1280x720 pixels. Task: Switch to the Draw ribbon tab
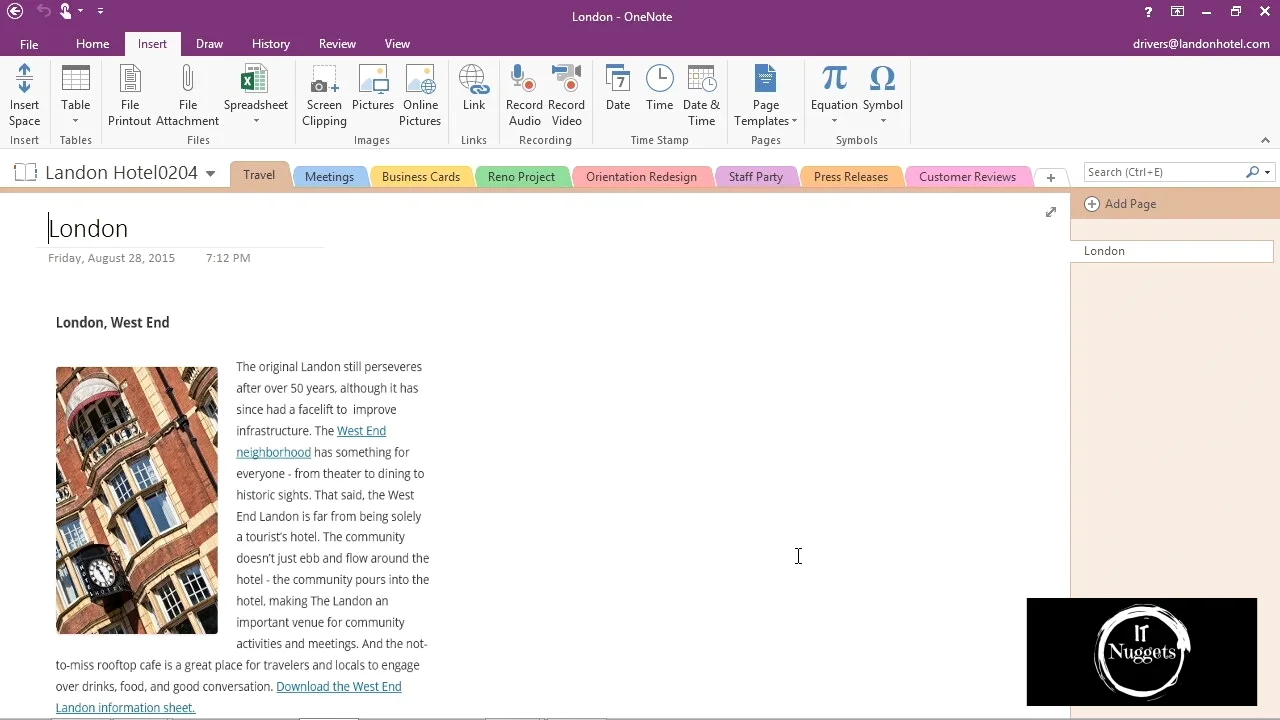point(209,44)
